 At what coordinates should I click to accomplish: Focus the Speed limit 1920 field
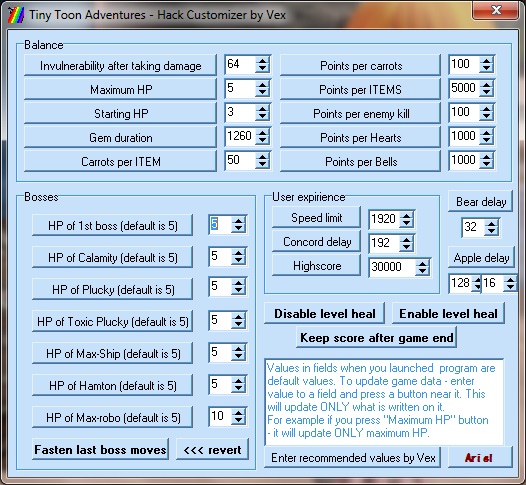point(384,219)
